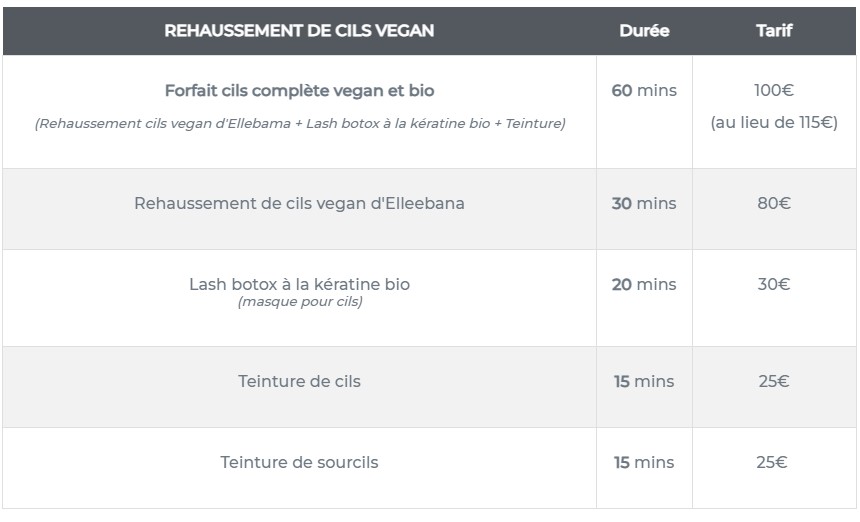Click the '100€' price

(x=773, y=91)
